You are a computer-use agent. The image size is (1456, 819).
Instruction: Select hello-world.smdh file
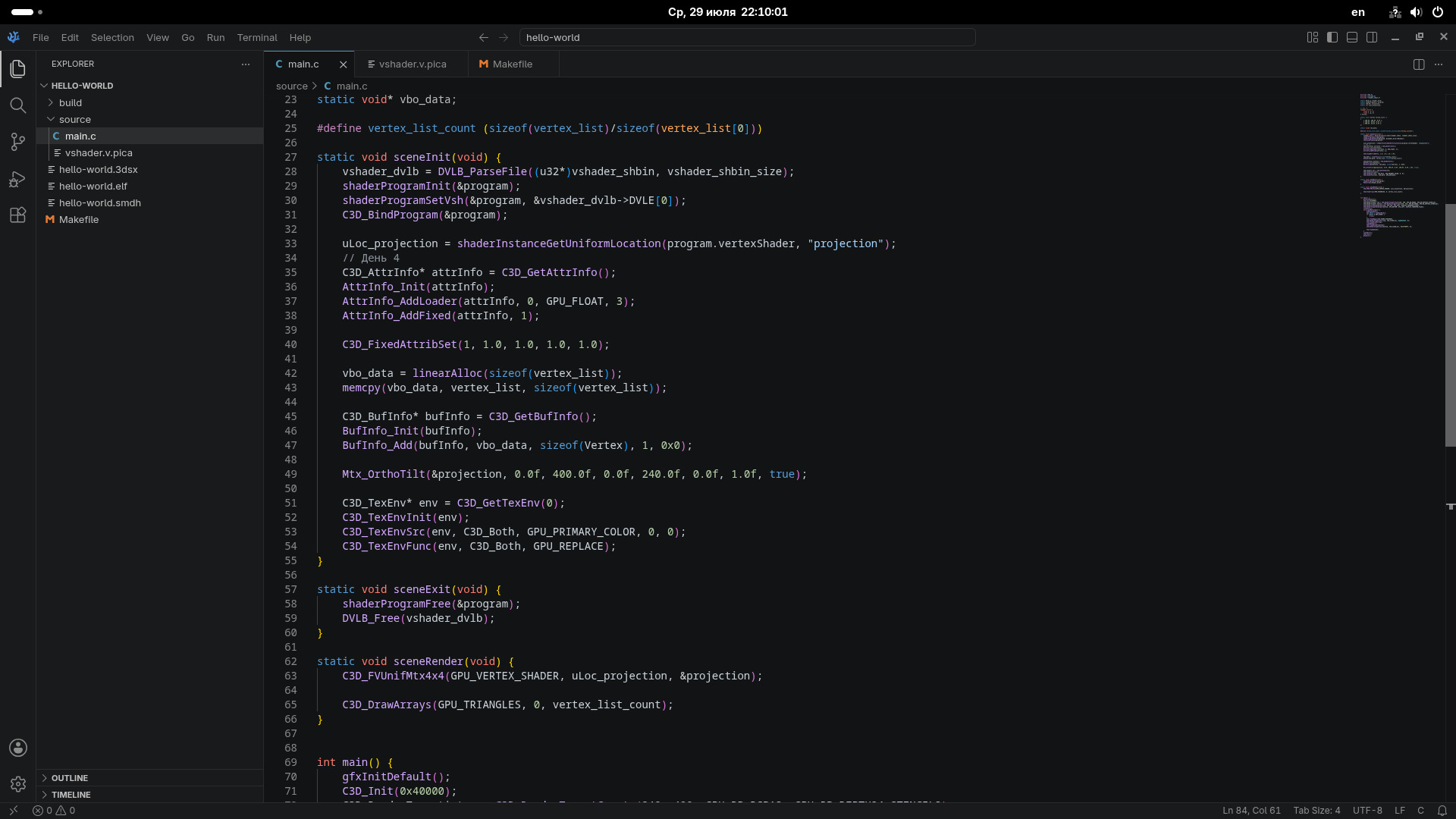tap(150, 202)
